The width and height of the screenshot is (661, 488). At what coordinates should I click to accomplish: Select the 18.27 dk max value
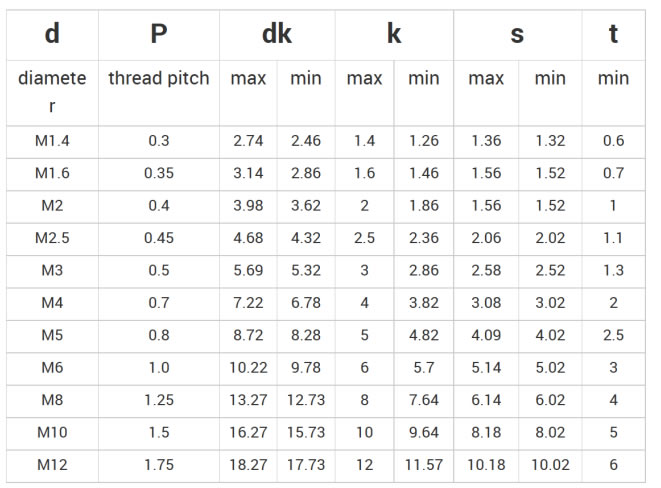click(x=248, y=465)
